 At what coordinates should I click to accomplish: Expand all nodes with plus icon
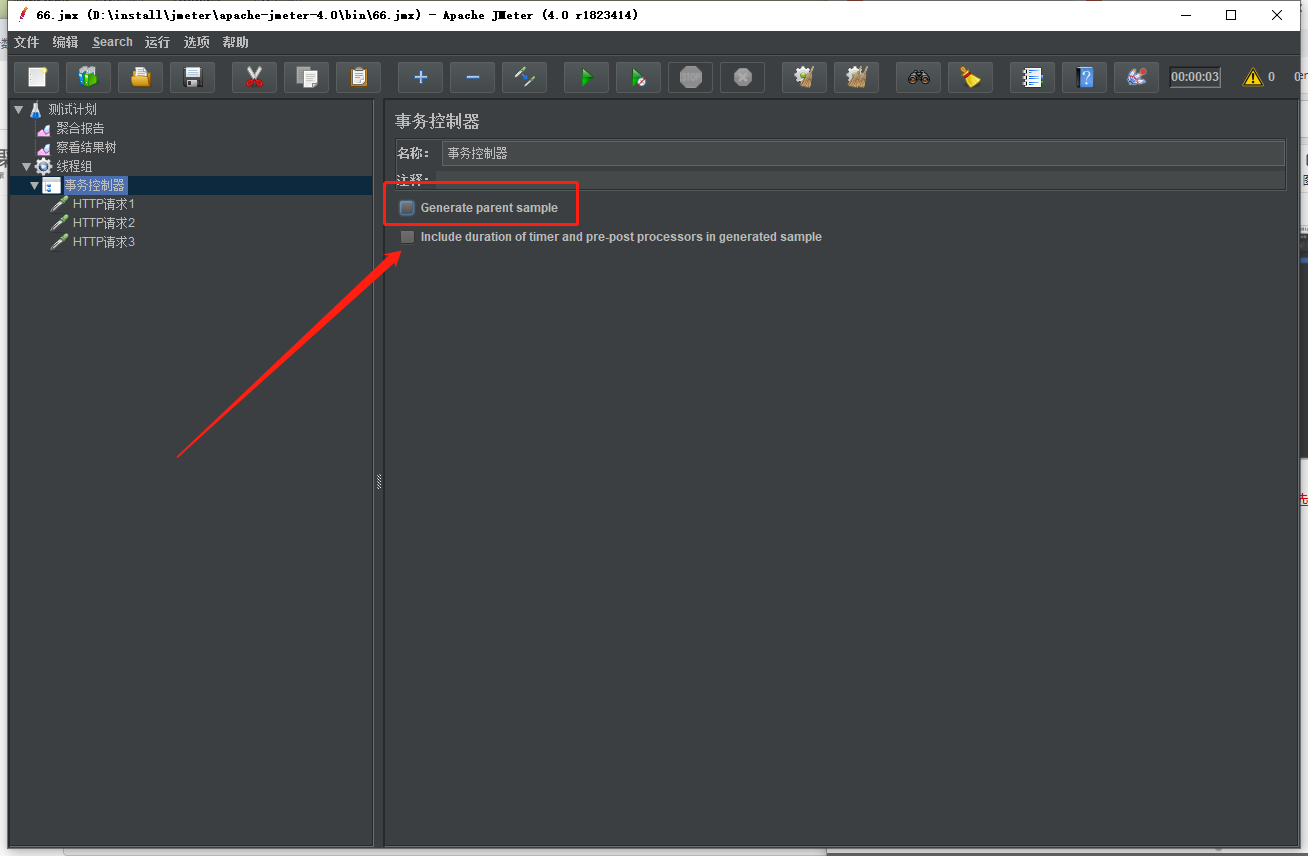pyautogui.click(x=420, y=77)
